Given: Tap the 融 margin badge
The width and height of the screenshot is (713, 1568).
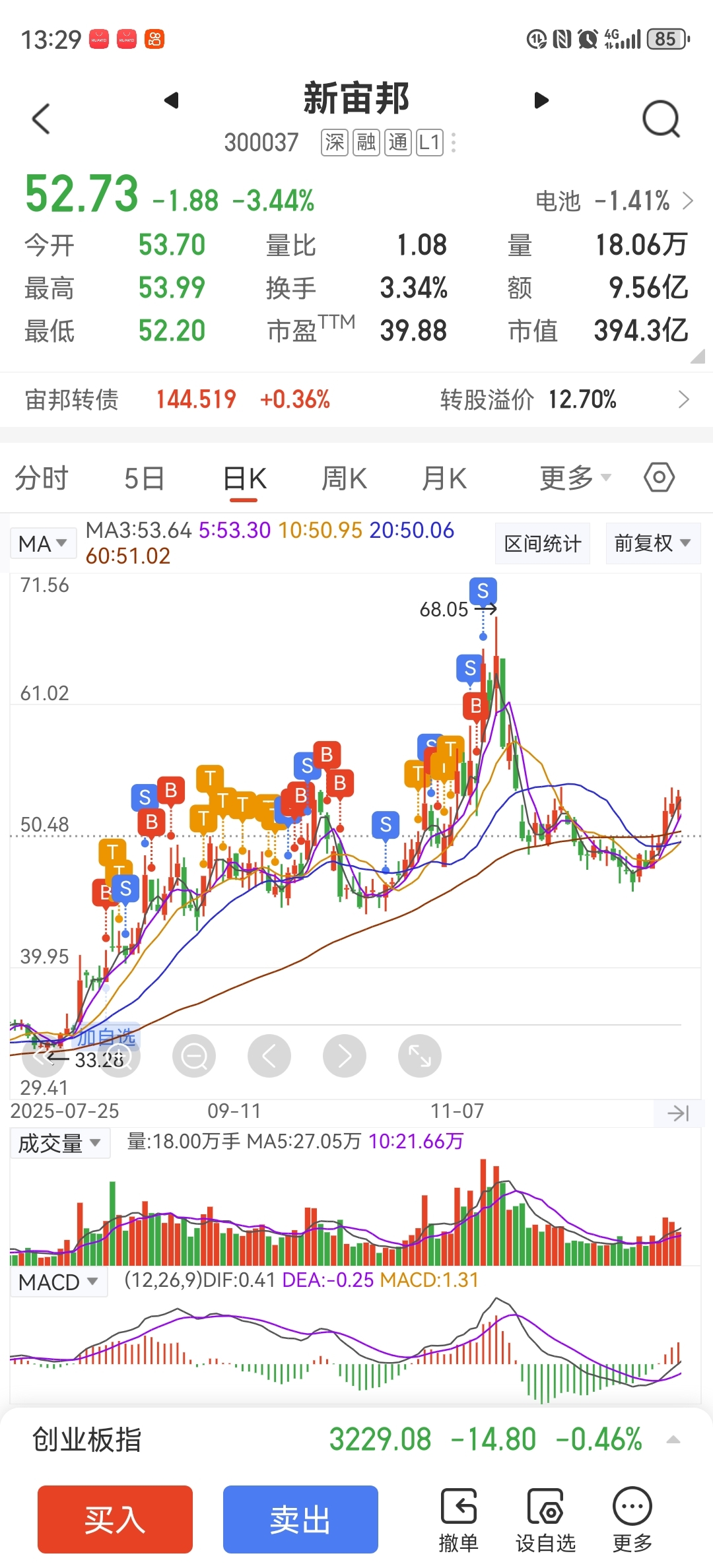Looking at the screenshot, I should pyautogui.click(x=366, y=143).
